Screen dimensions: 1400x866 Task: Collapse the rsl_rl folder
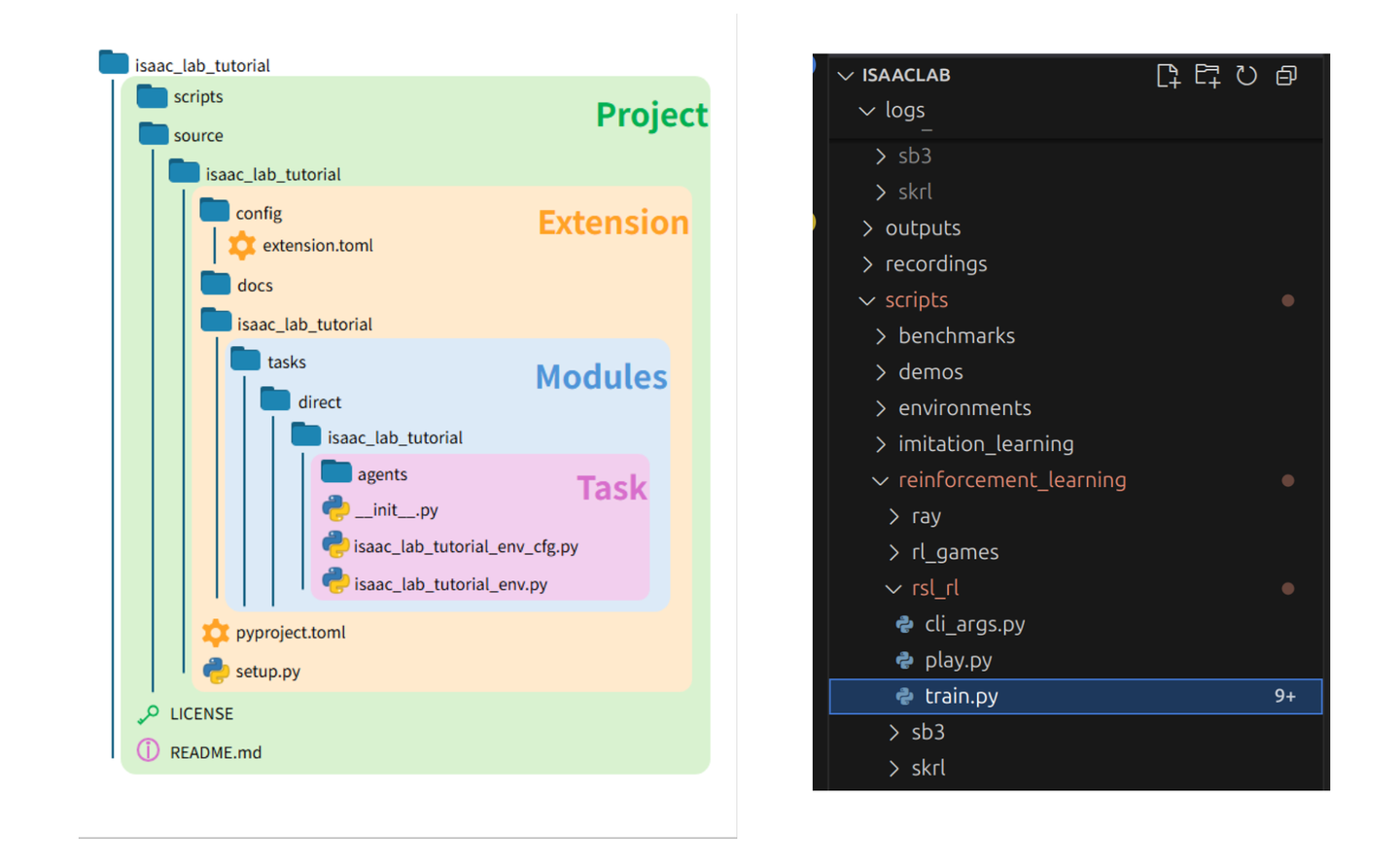[x=893, y=588]
